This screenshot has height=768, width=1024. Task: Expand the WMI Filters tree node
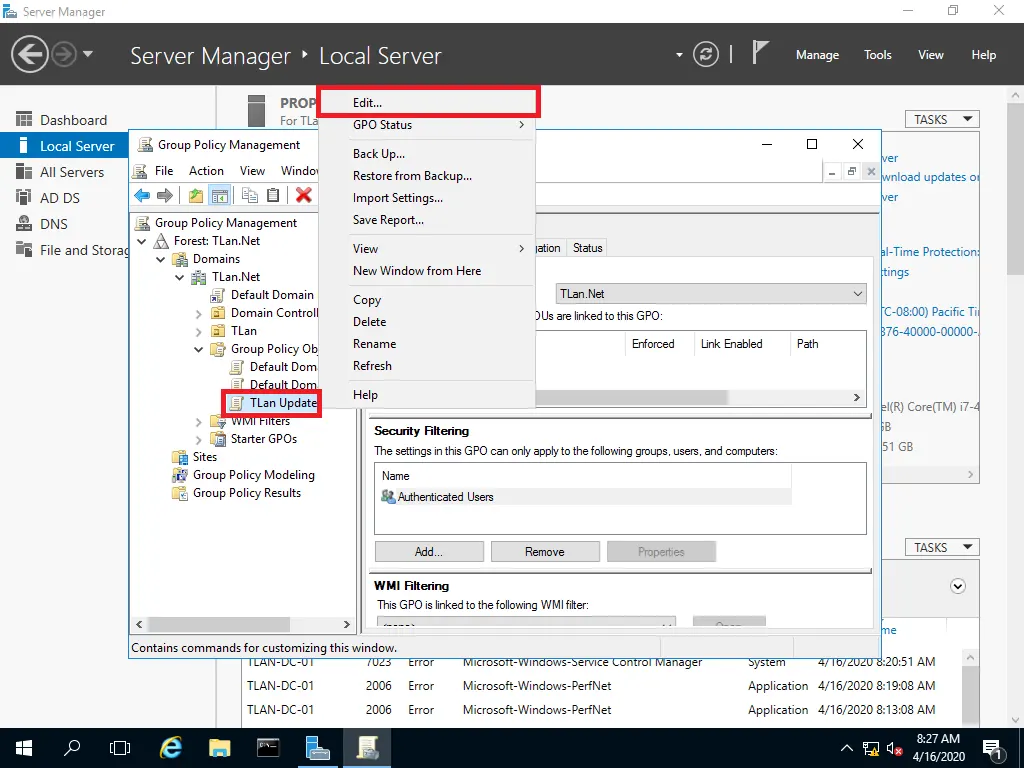pyautogui.click(x=199, y=421)
